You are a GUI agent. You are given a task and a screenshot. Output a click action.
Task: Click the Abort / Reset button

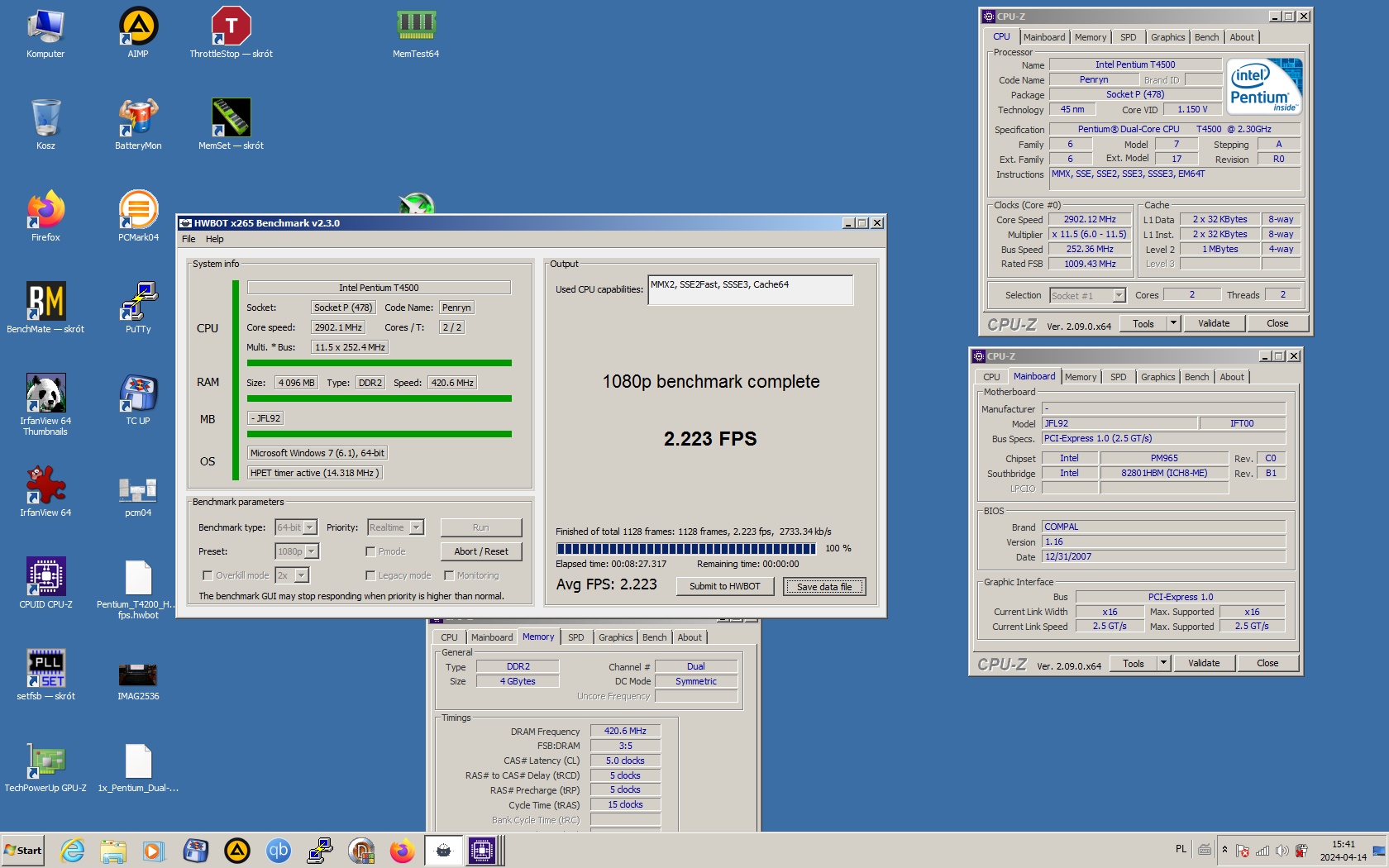coord(481,551)
